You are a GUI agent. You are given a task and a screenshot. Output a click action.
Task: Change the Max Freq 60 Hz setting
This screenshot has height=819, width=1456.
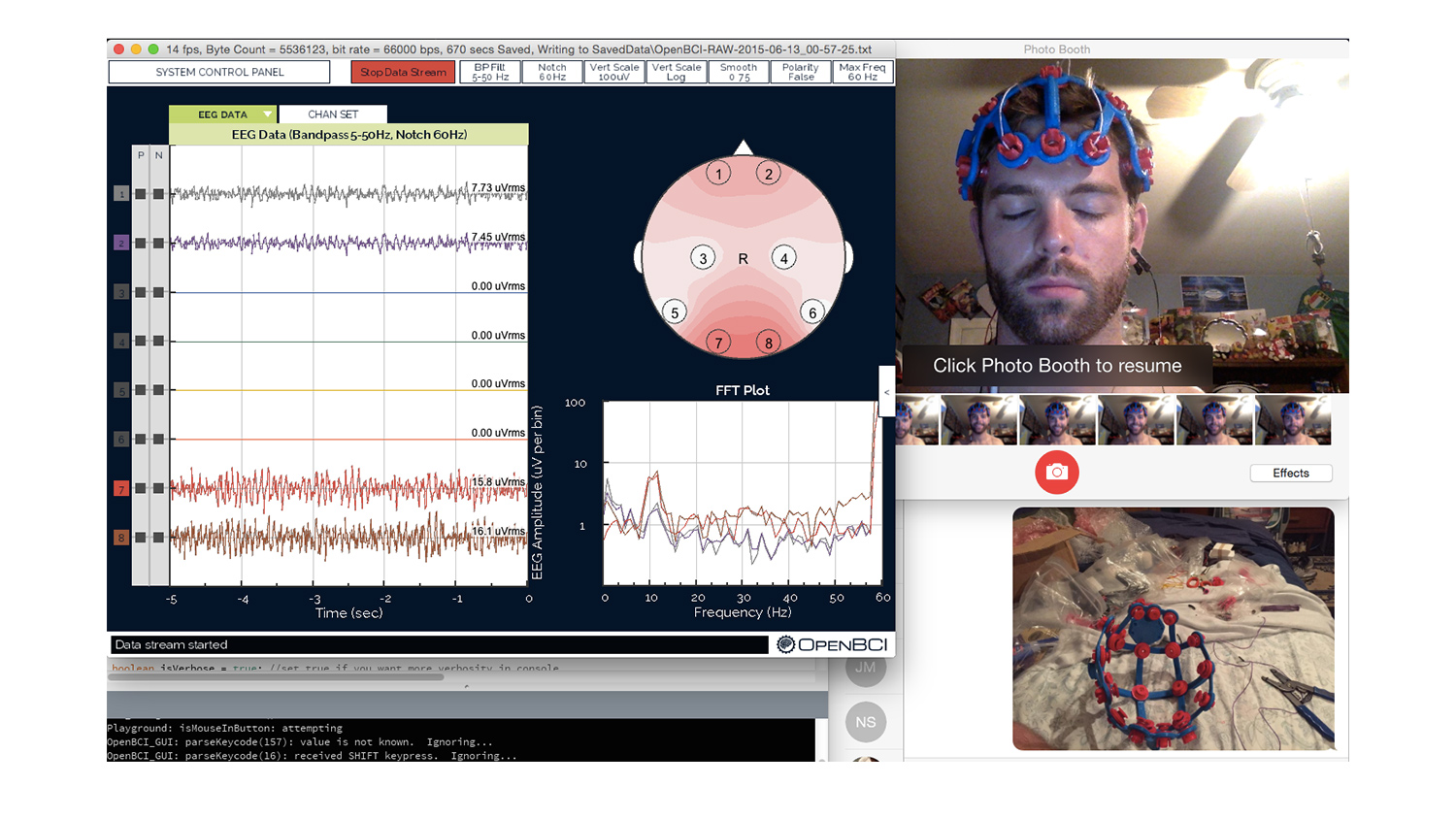point(863,72)
